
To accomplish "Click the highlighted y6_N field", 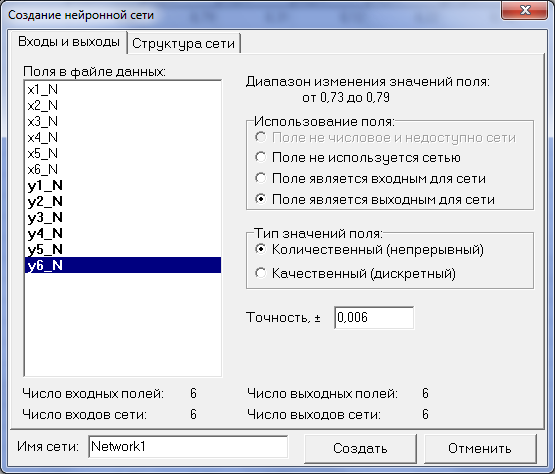I will (x=123, y=265).
